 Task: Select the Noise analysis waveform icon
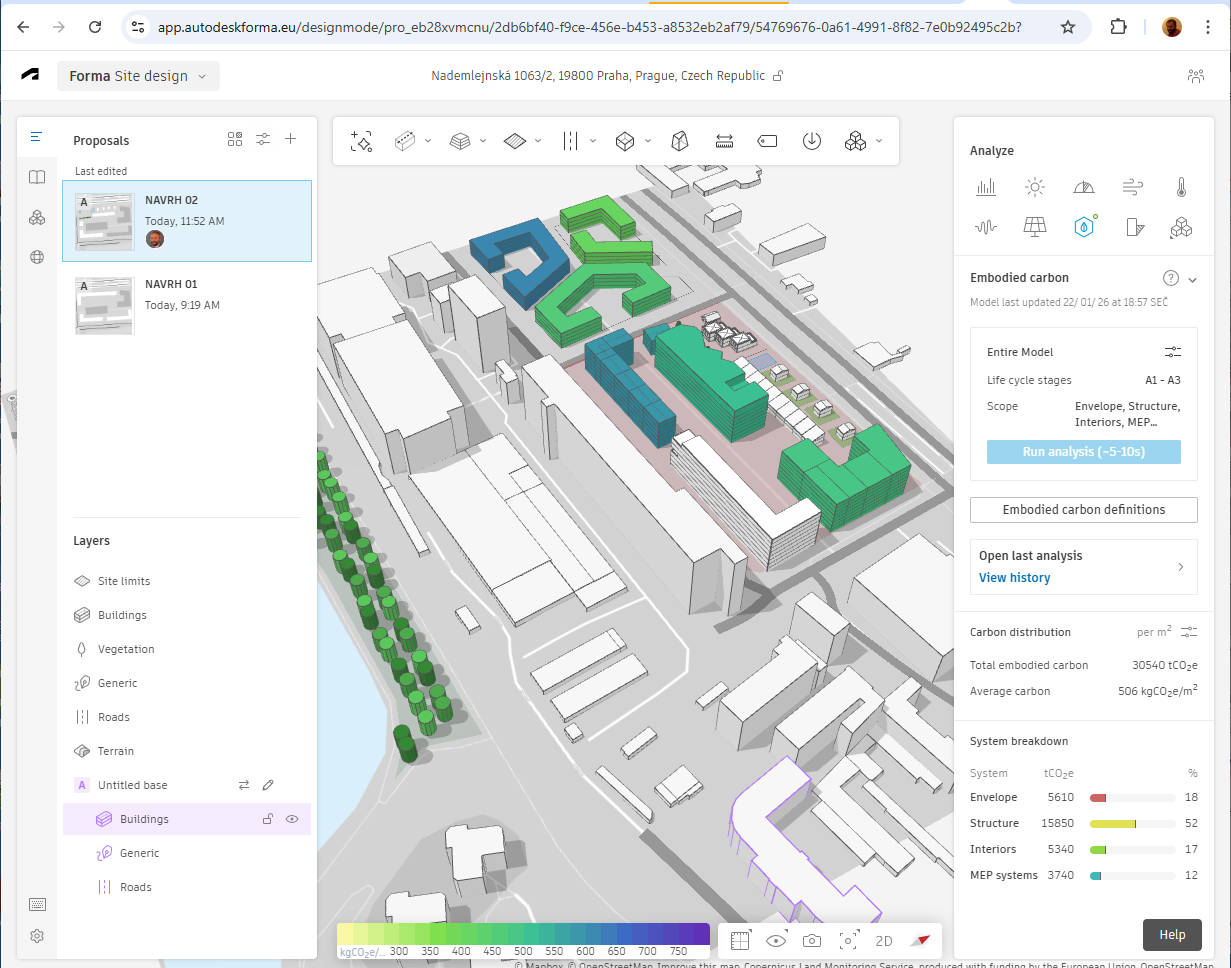click(x=986, y=228)
